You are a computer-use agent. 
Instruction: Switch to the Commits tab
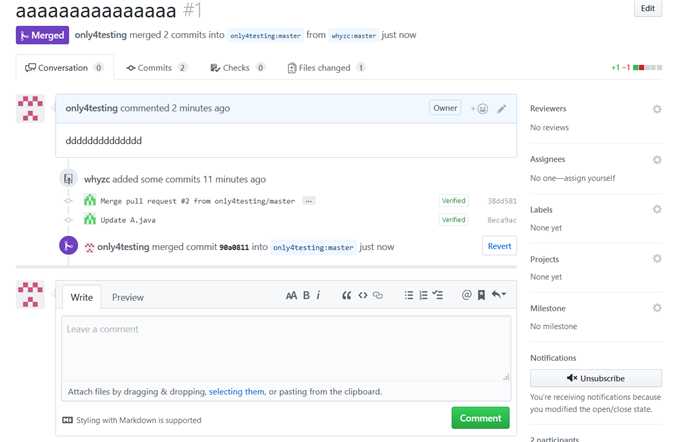coord(156,68)
